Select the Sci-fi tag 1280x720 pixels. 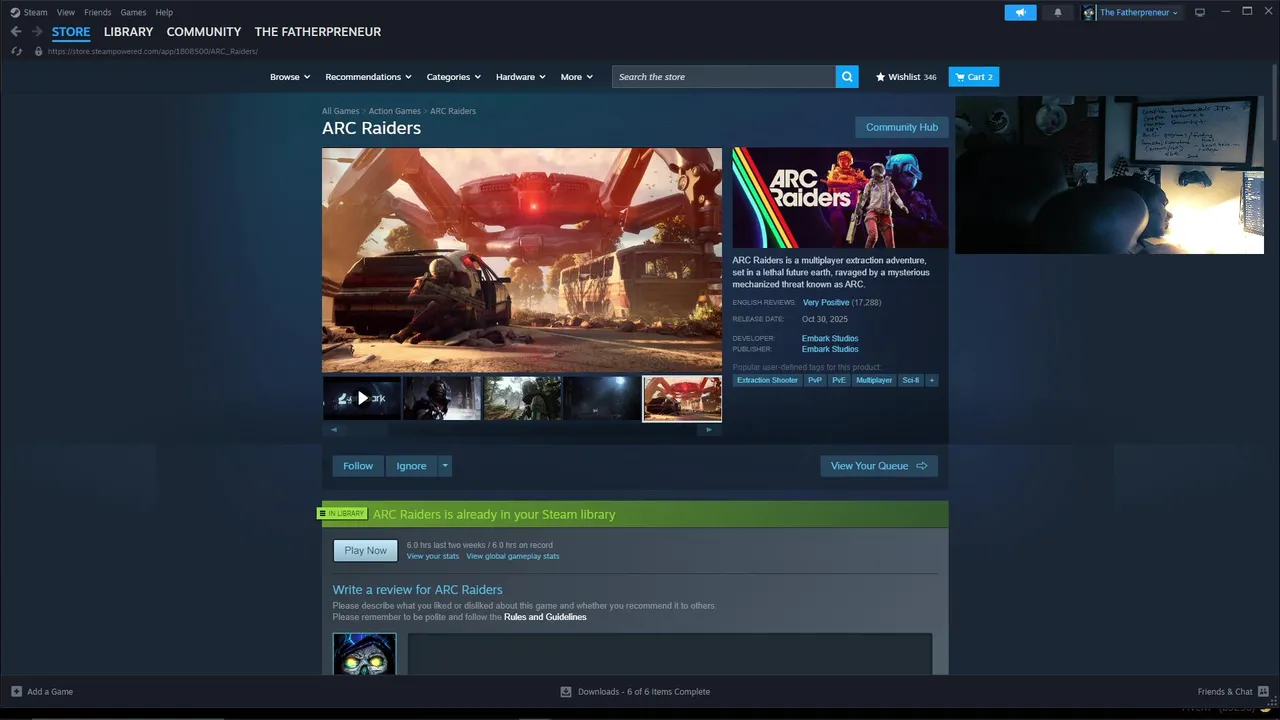click(910, 380)
